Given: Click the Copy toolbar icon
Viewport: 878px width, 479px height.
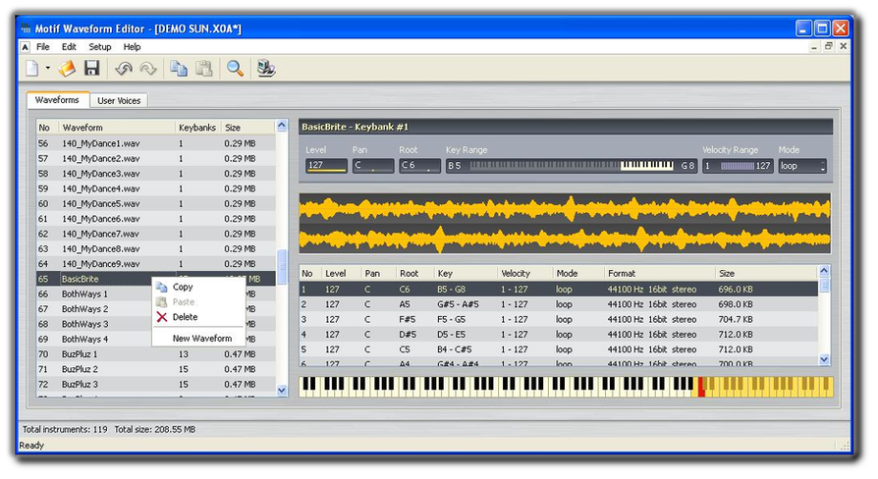Looking at the screenshot, I should pyautogui.click(x=179, y=69).
